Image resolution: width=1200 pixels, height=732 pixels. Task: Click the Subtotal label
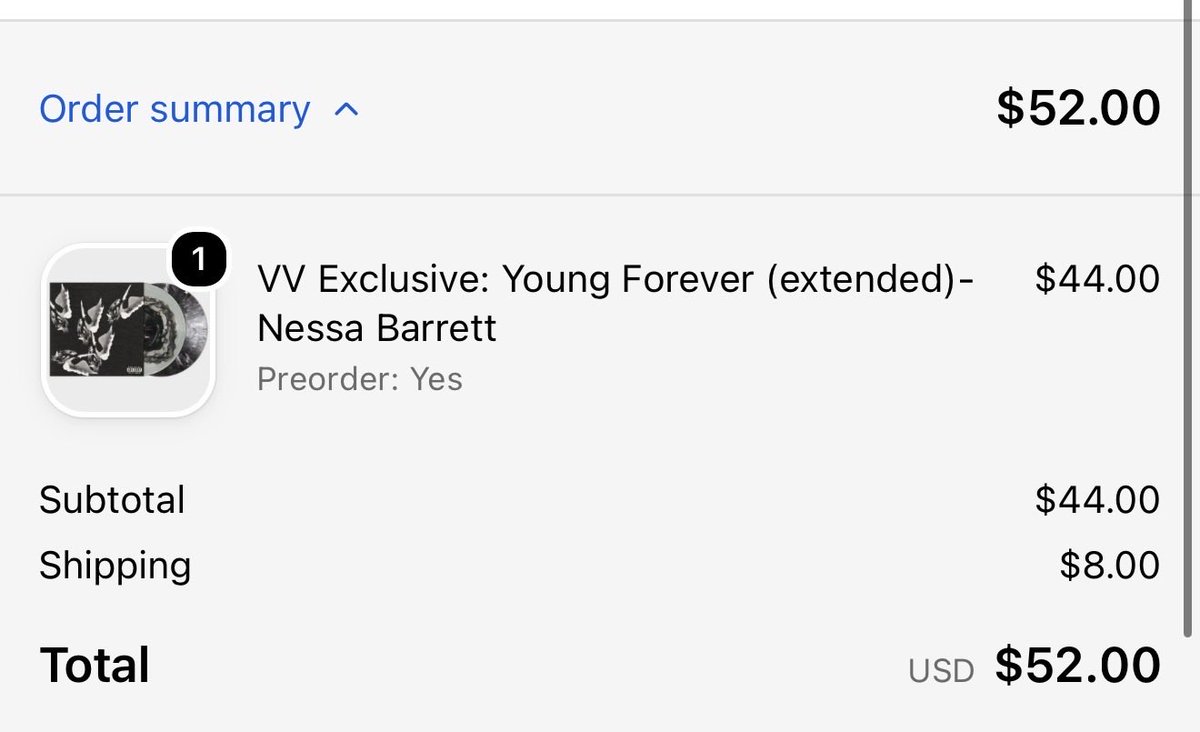click(112, 500)
